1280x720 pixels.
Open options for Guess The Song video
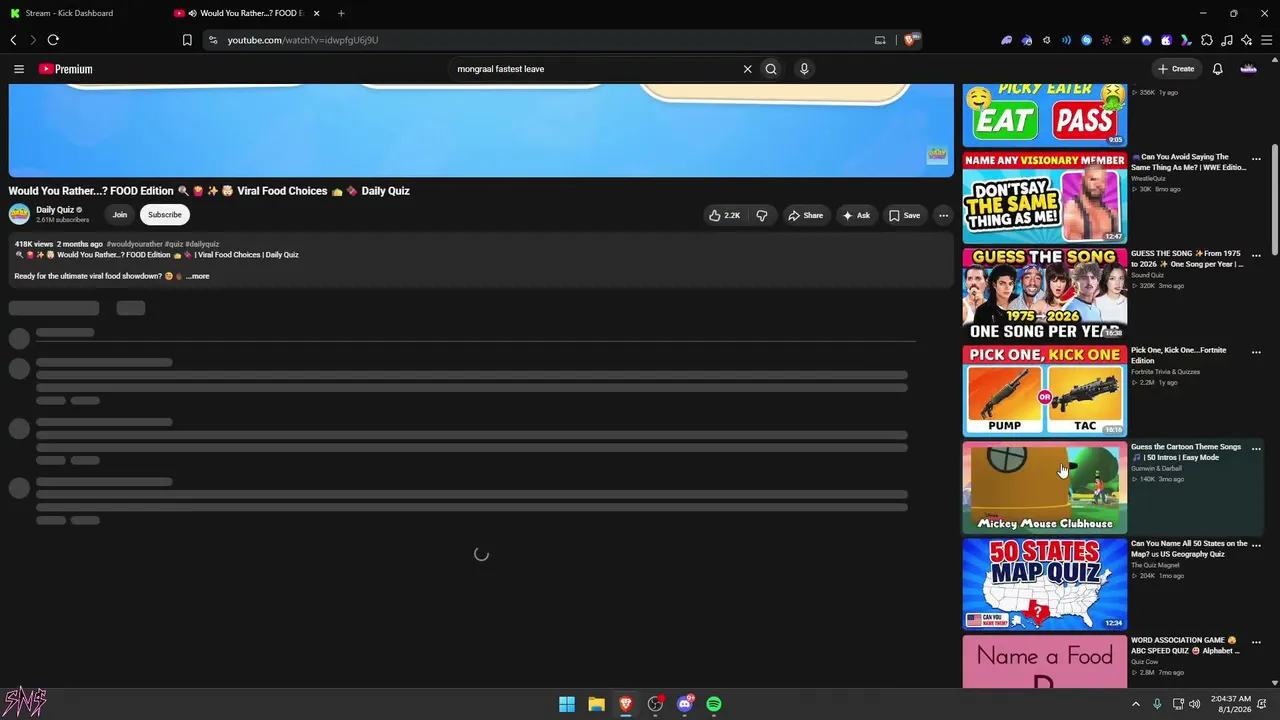(x=1256, y=255)
